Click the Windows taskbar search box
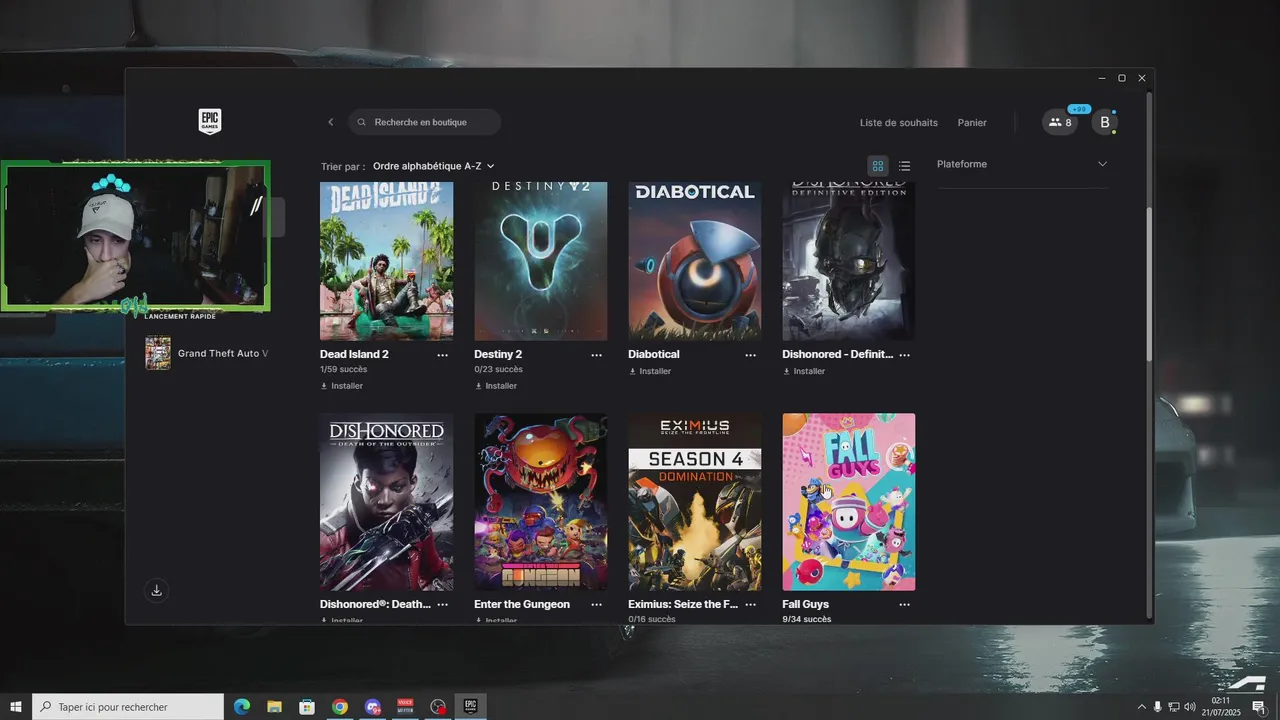This screenshot has height=720, width=1280. point(128,707)
